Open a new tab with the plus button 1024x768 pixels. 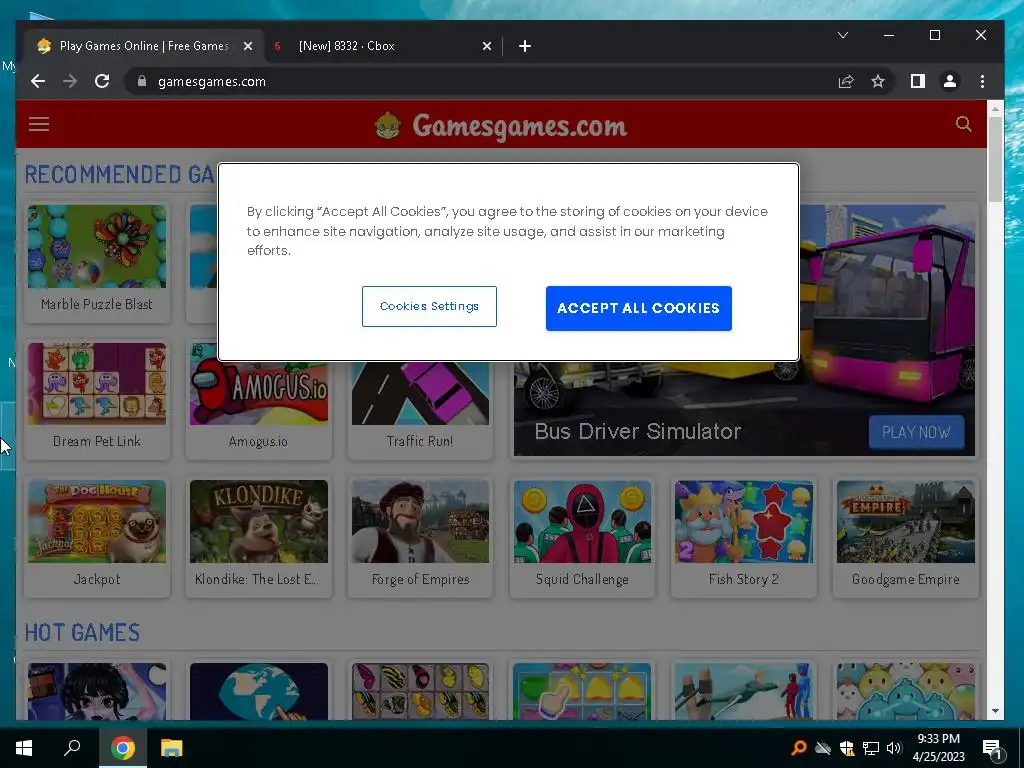coord(524,46)
